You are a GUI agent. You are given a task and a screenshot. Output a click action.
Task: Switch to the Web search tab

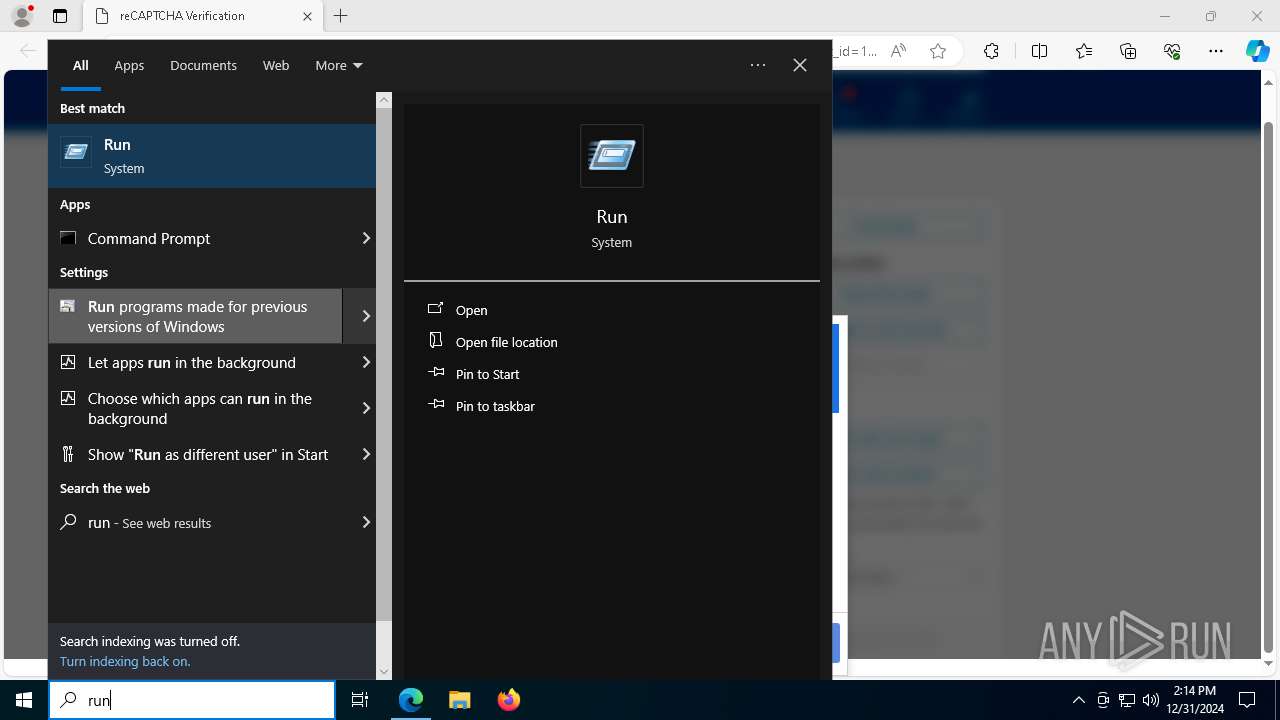[x=276, y=65]
